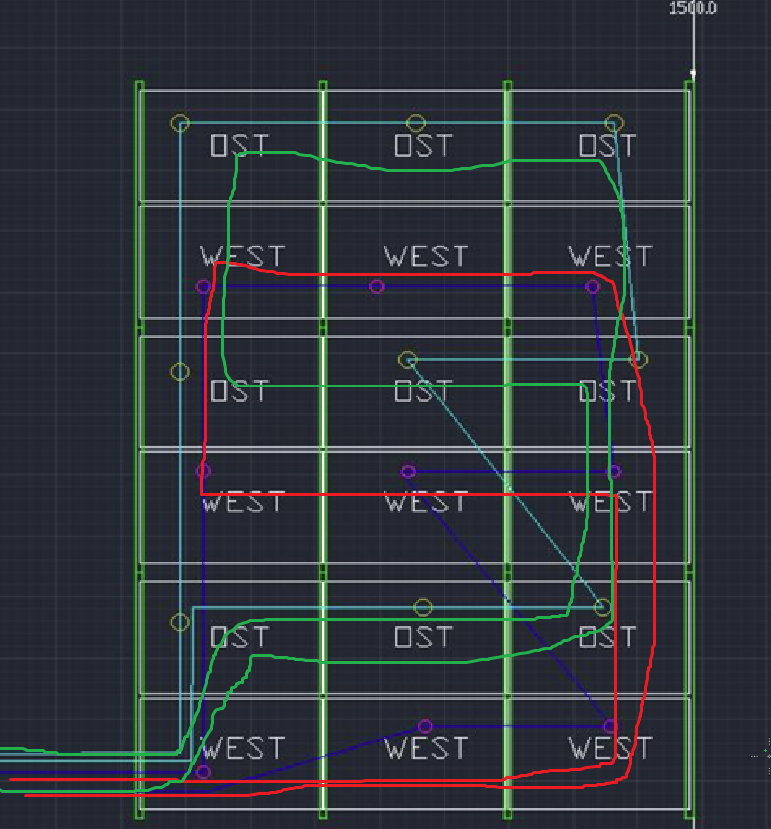Select purple circle at left end of top purple line
The image size is (771, 829).
click(x=204, y=287)
